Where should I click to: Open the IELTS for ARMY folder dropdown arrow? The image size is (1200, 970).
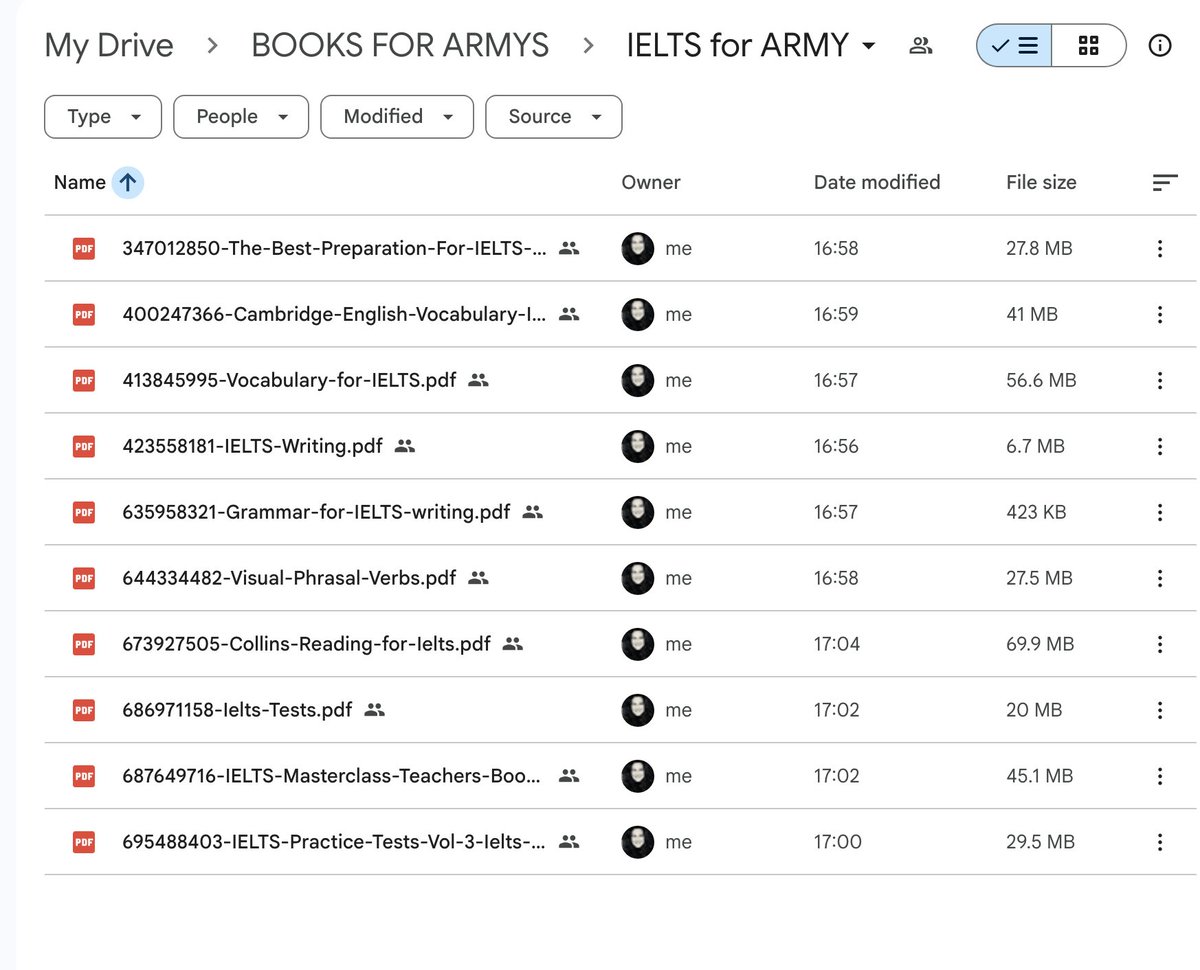tap(867, 45)
